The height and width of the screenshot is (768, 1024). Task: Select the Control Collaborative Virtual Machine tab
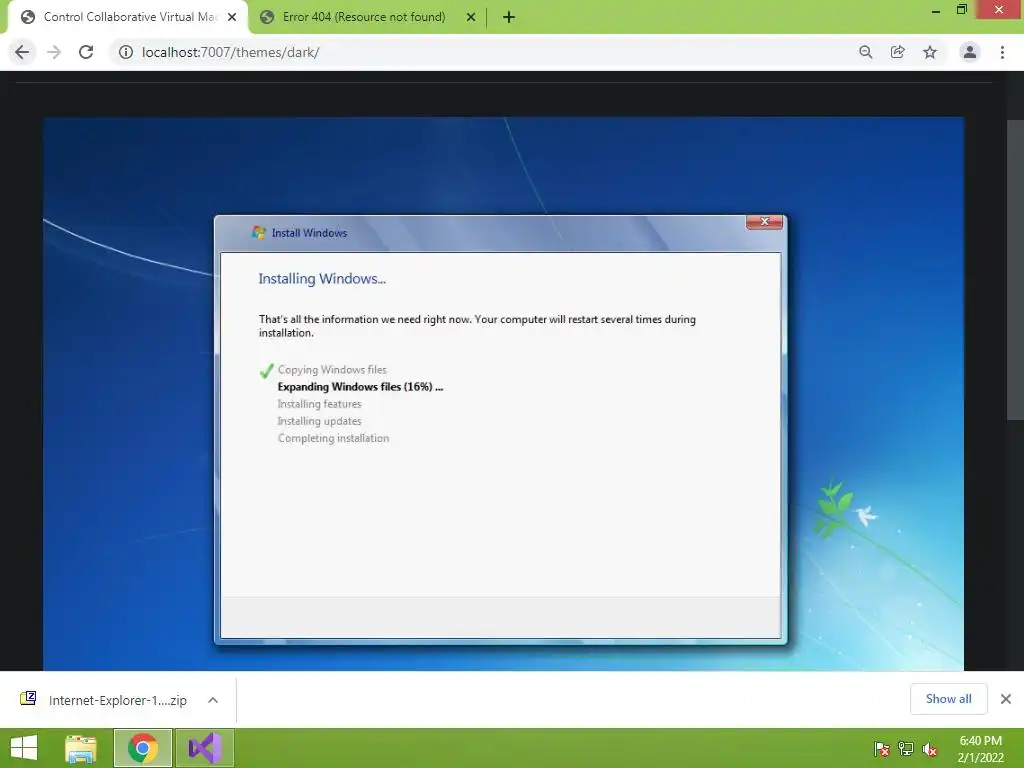(130, 17)
